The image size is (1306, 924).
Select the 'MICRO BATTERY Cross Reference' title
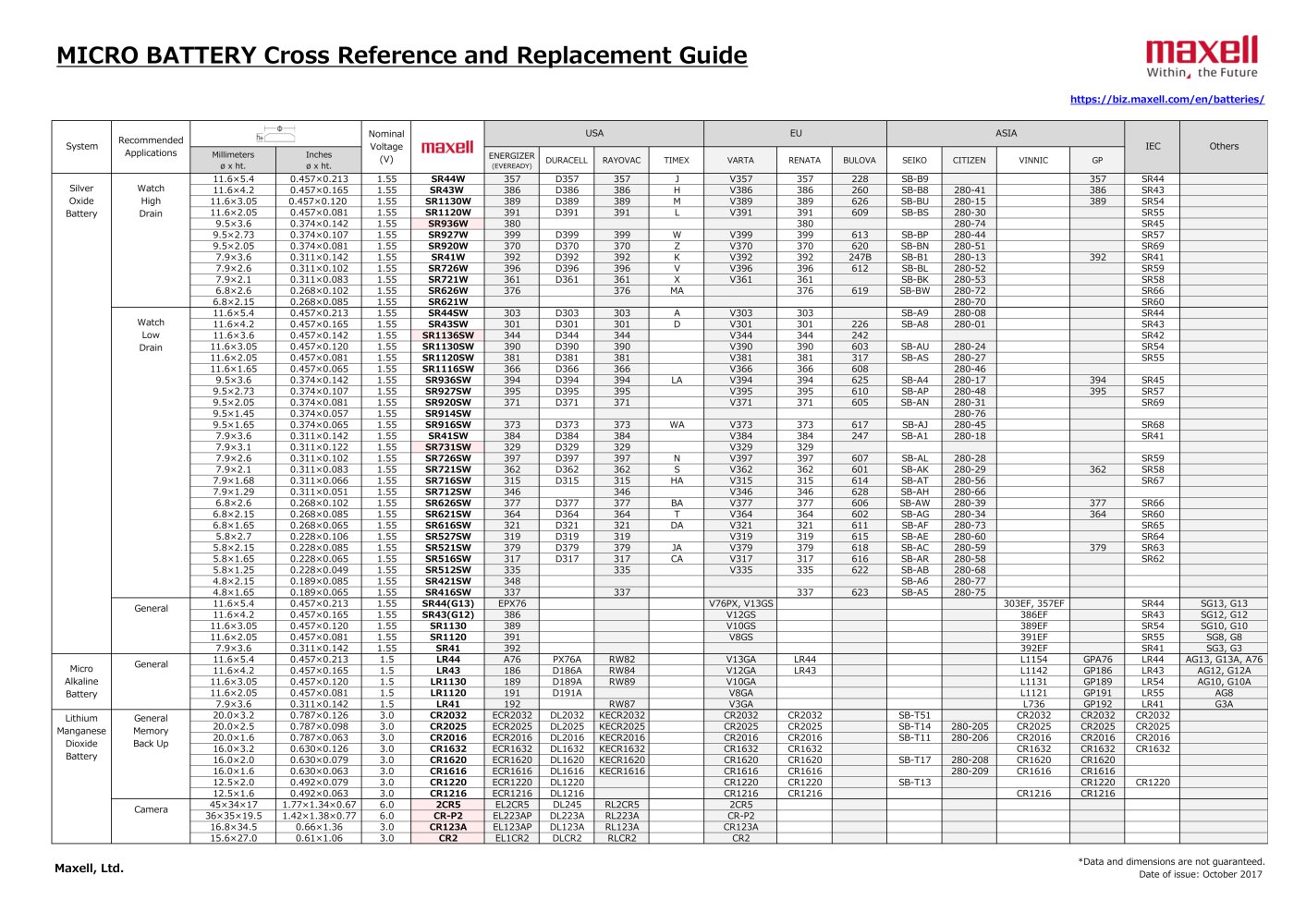402,55
